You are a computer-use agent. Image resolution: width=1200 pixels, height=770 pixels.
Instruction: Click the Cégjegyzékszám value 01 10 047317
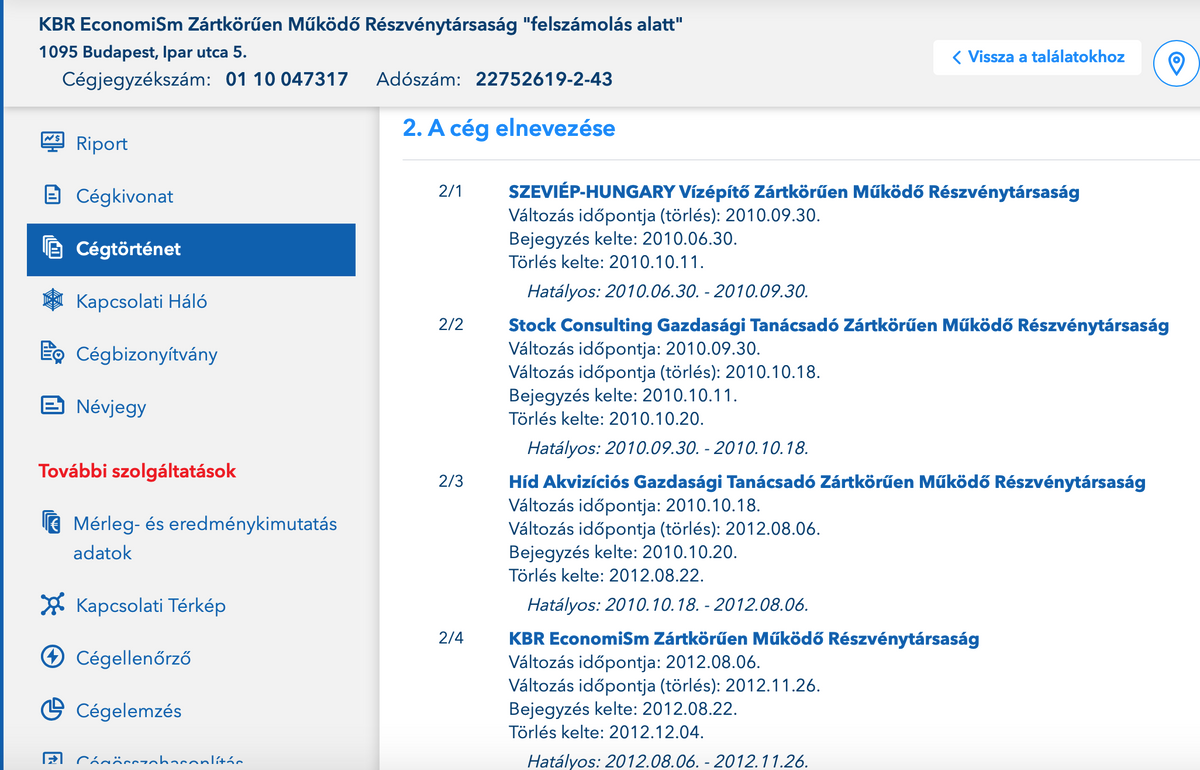point(287,79)
